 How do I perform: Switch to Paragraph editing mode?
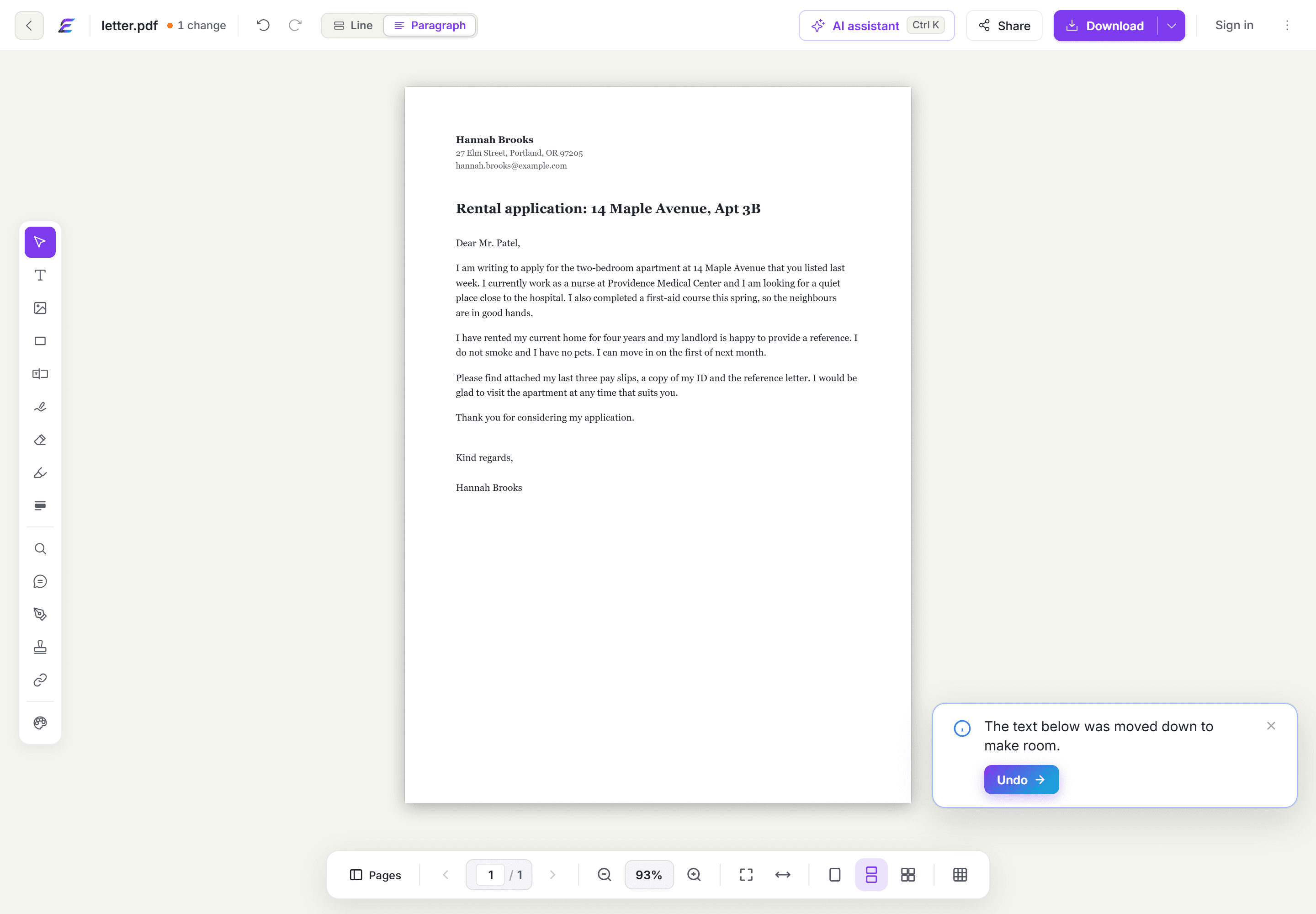430,26
